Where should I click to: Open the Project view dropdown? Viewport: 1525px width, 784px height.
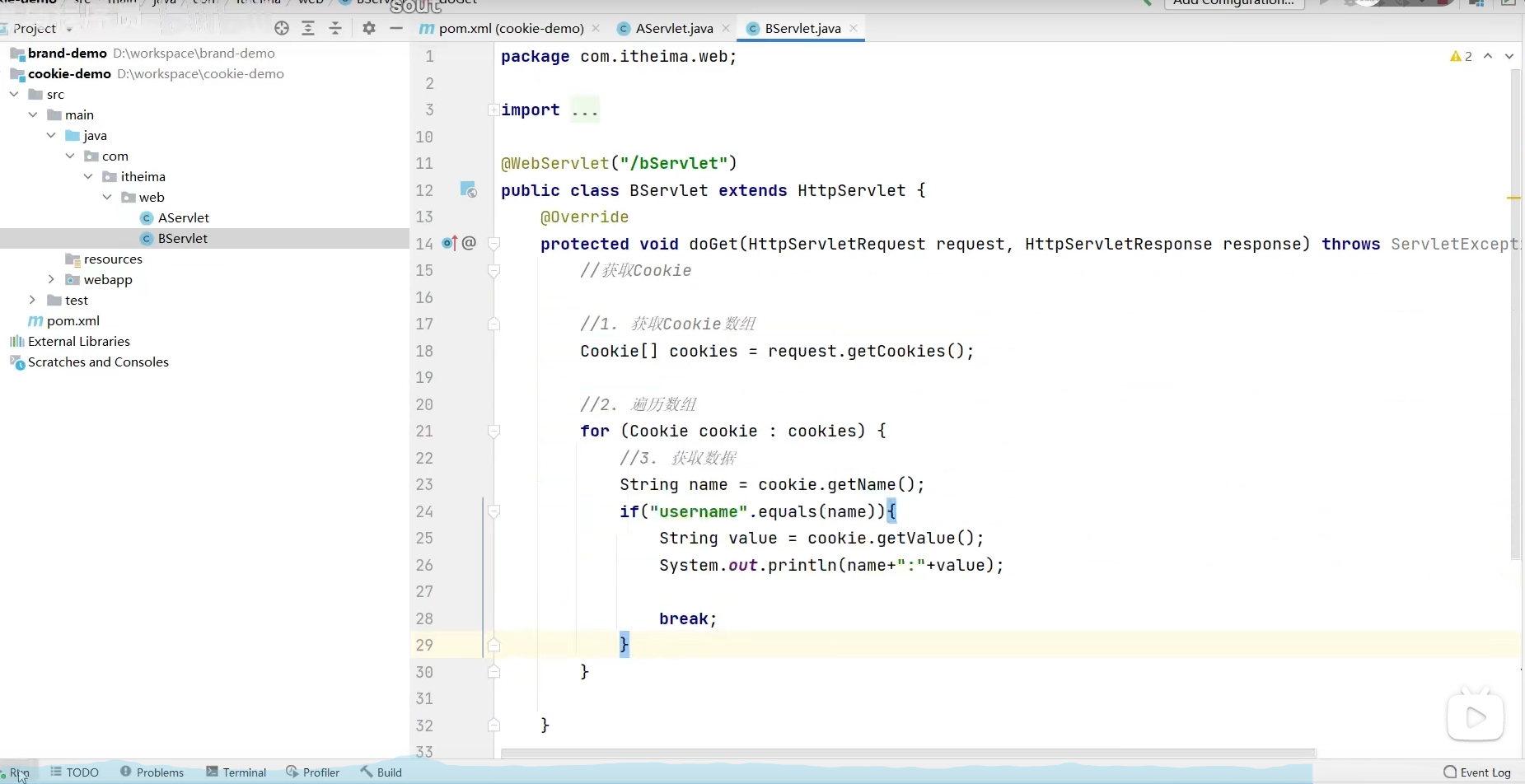69,29
